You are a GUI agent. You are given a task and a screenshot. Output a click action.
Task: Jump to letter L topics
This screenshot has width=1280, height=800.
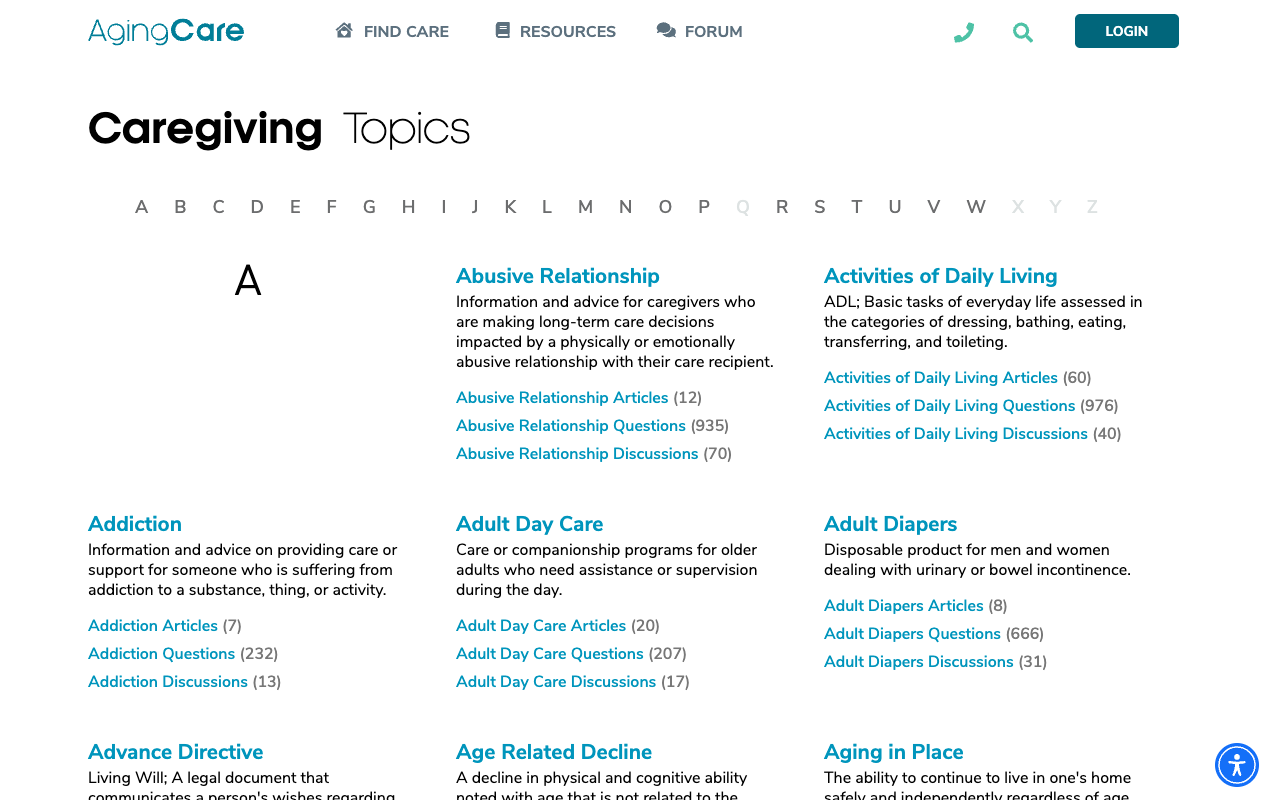tap(547, 207)
